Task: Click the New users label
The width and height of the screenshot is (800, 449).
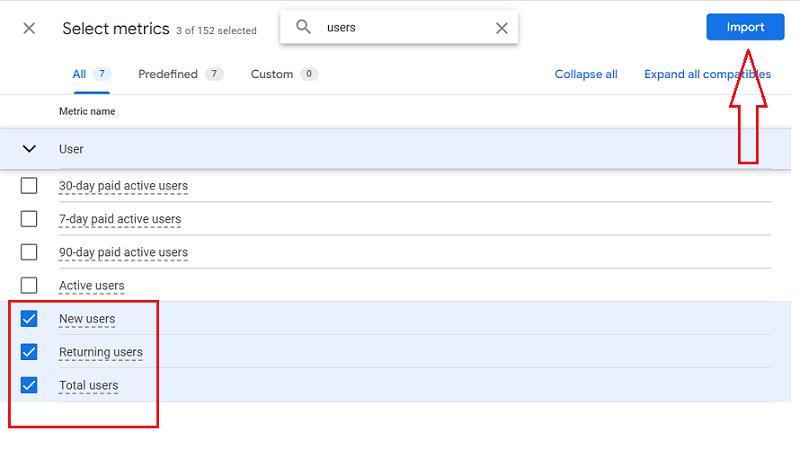Action: 87,319
